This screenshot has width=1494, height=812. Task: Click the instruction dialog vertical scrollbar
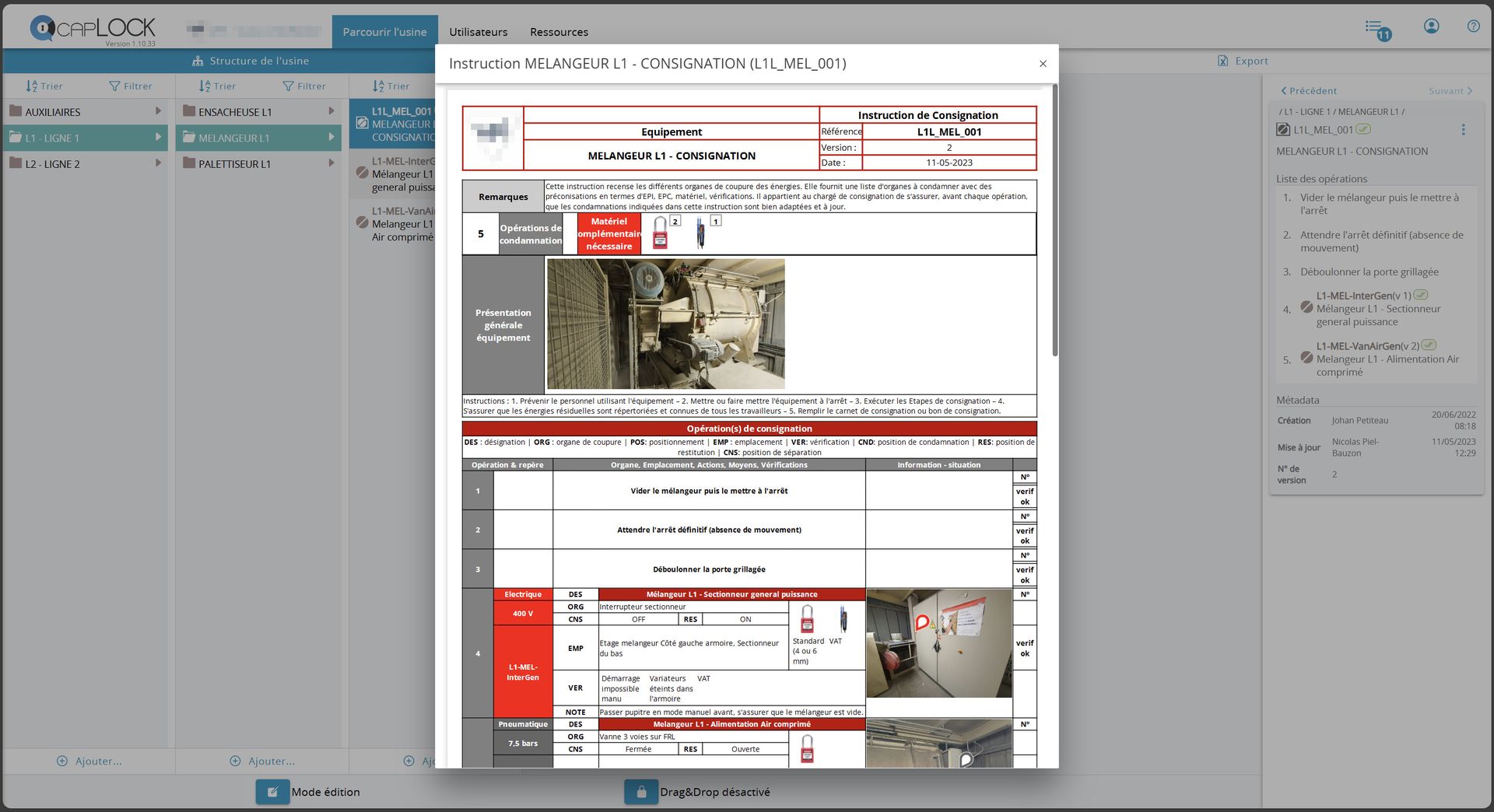1054,222
